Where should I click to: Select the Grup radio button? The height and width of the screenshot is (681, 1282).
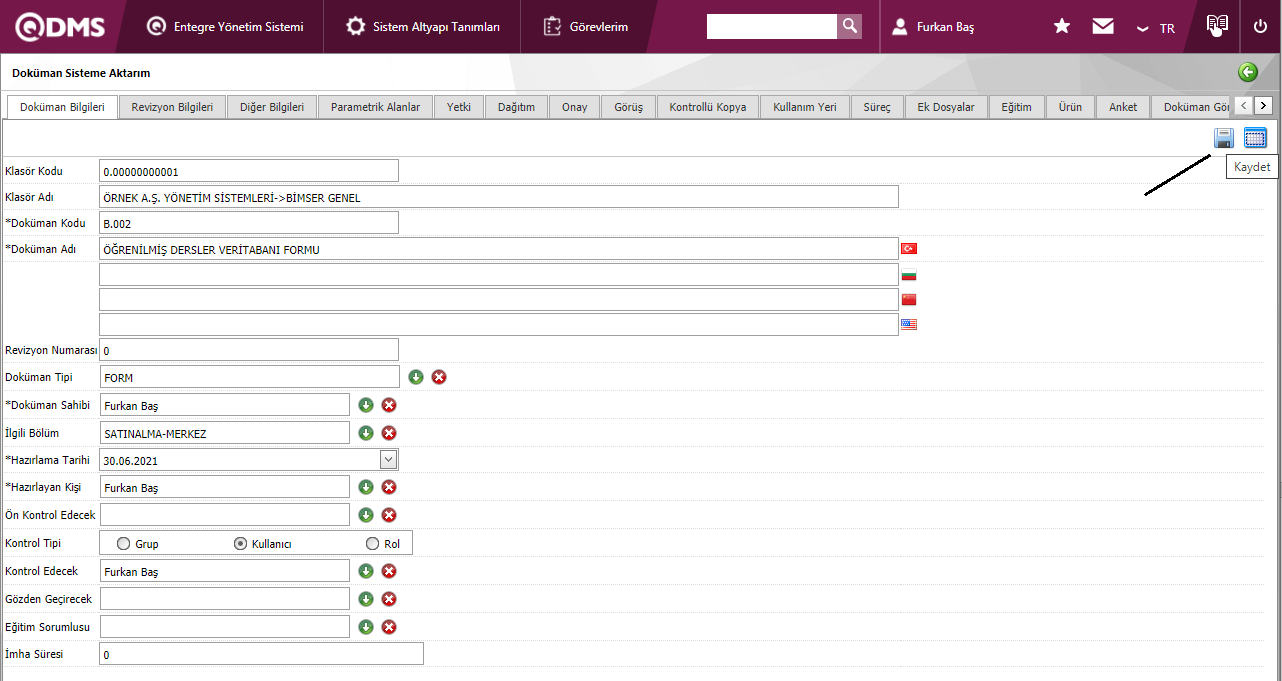pyautogui.click(x=124, y=544)
